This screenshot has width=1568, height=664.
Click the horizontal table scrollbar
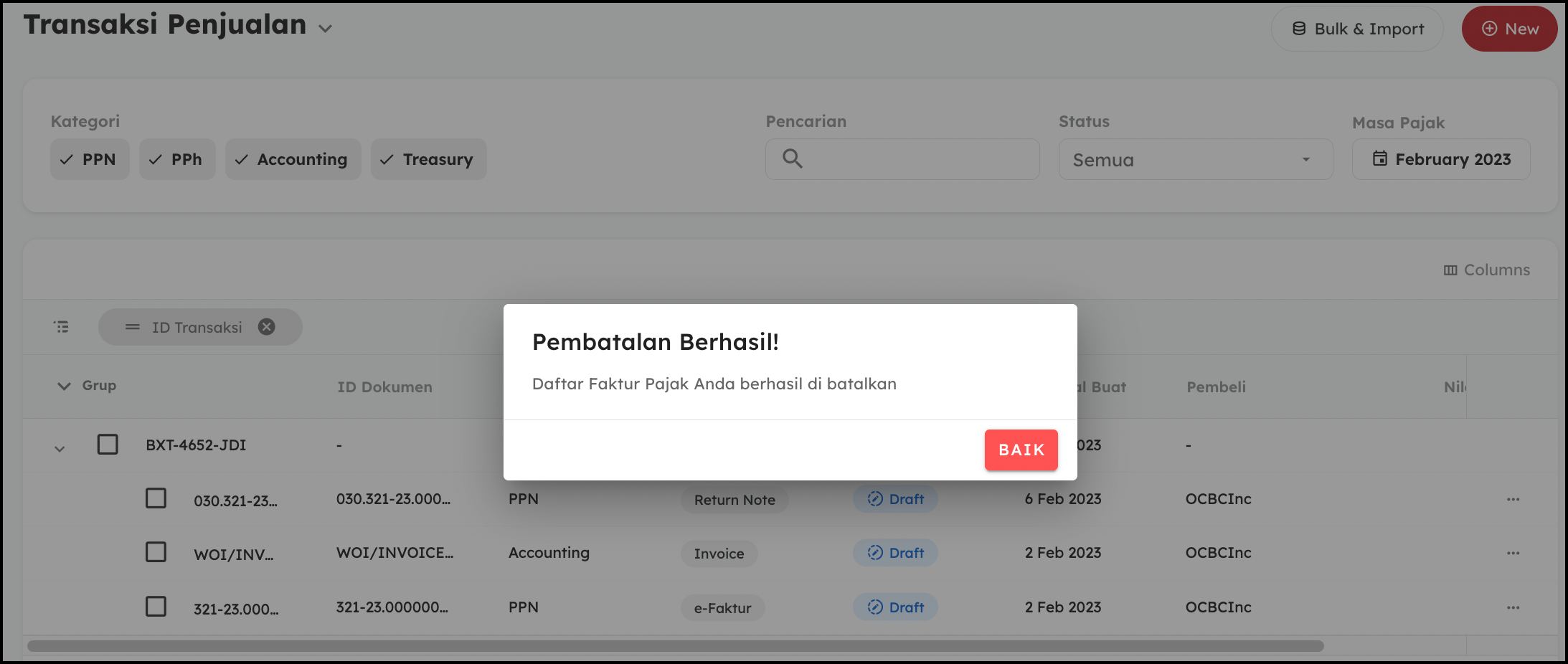coord(675,646)
